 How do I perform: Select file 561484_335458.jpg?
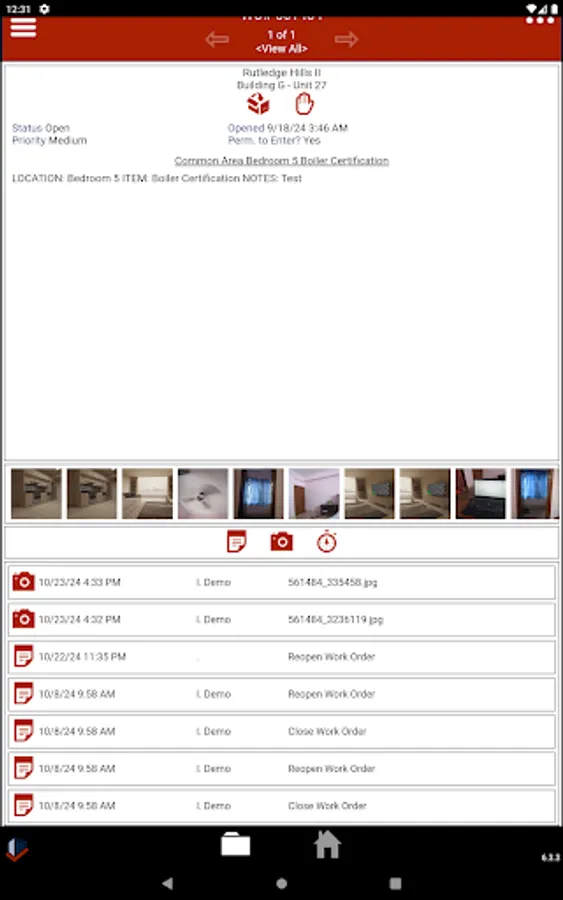click(x=332, y=583)
